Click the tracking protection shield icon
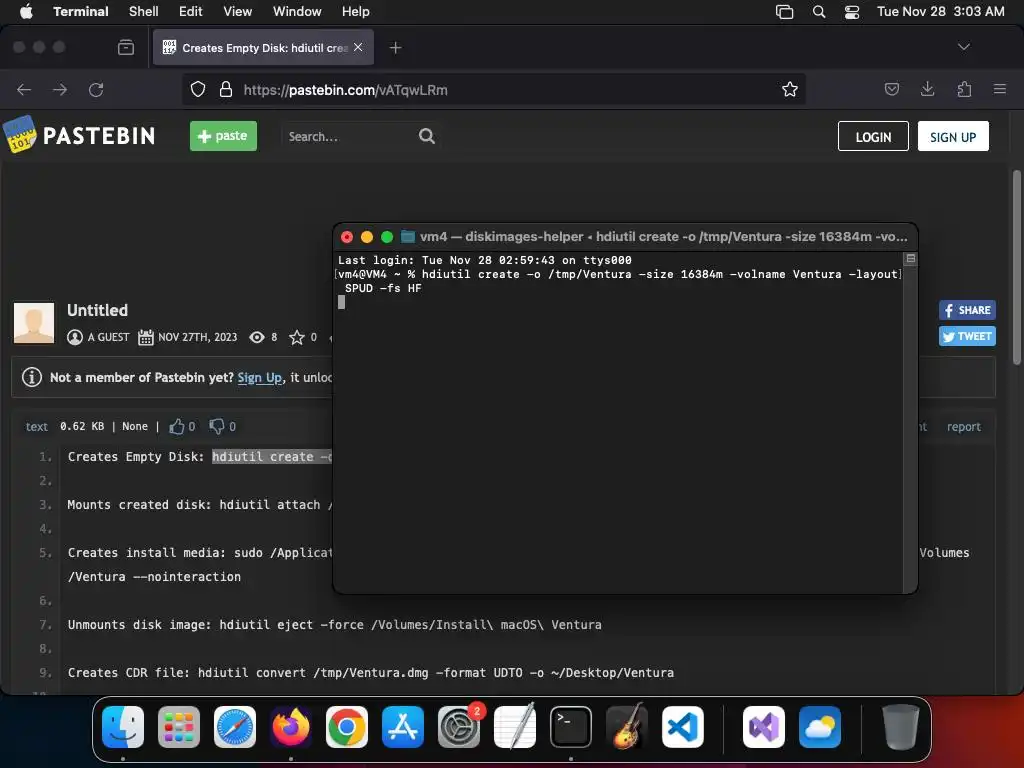The width and height of the screenshot is (1024, 768). 198,89
